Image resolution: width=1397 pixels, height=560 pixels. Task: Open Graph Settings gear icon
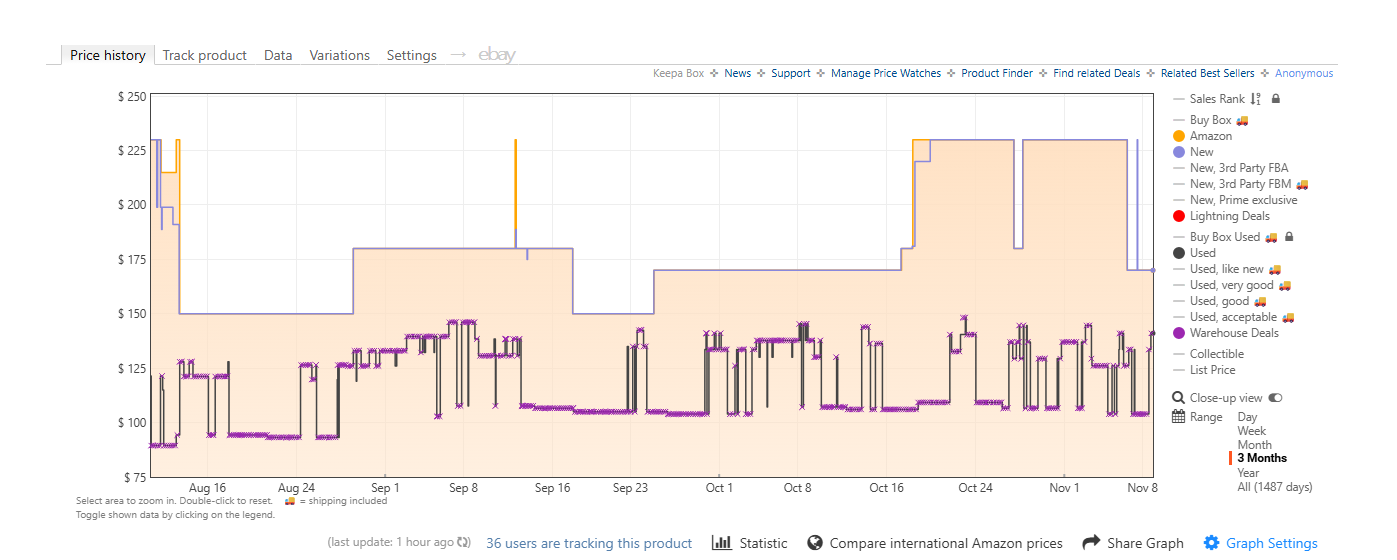pos(1211,543)
